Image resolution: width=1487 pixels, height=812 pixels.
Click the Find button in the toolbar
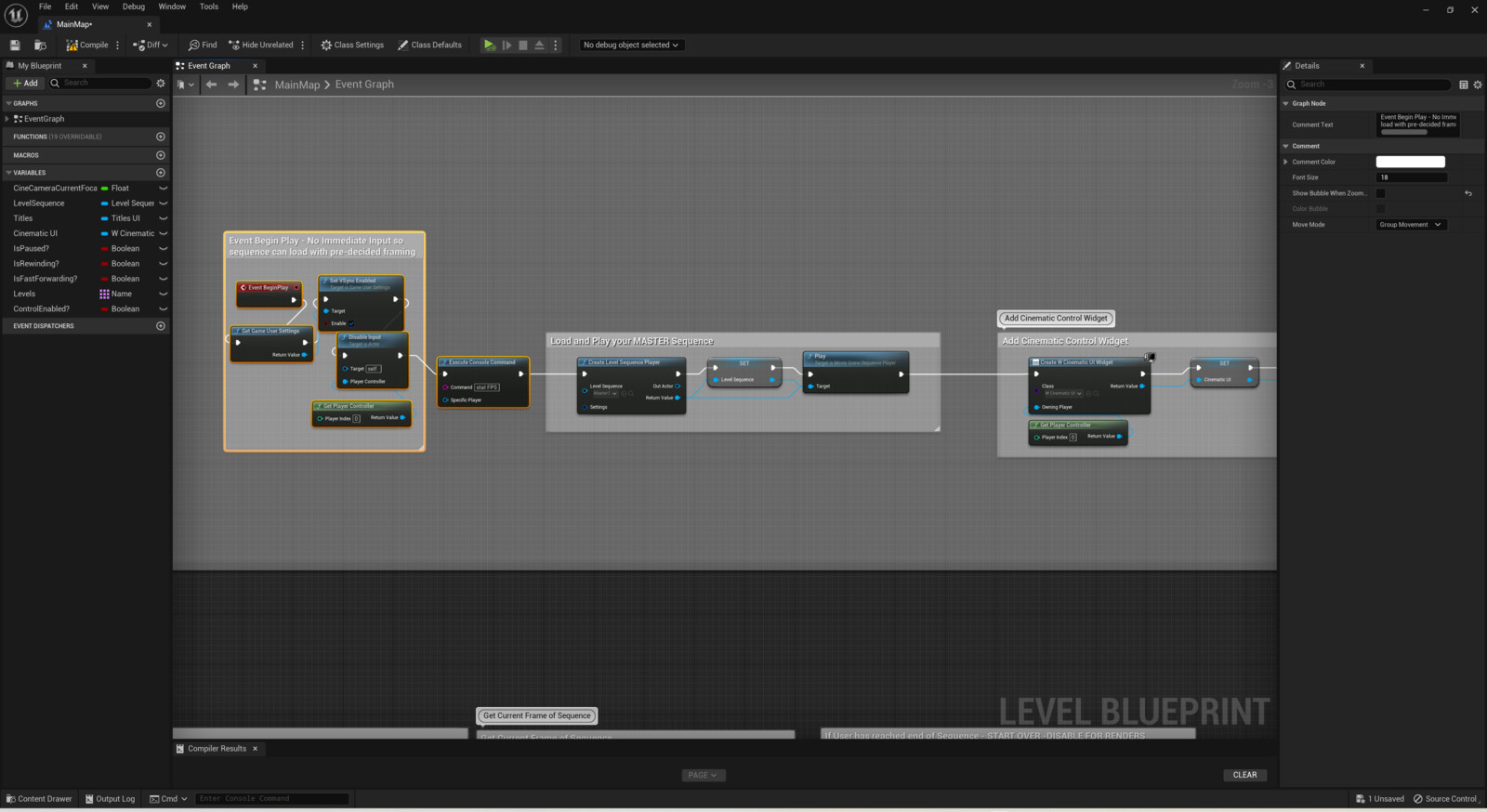point(203,45)
